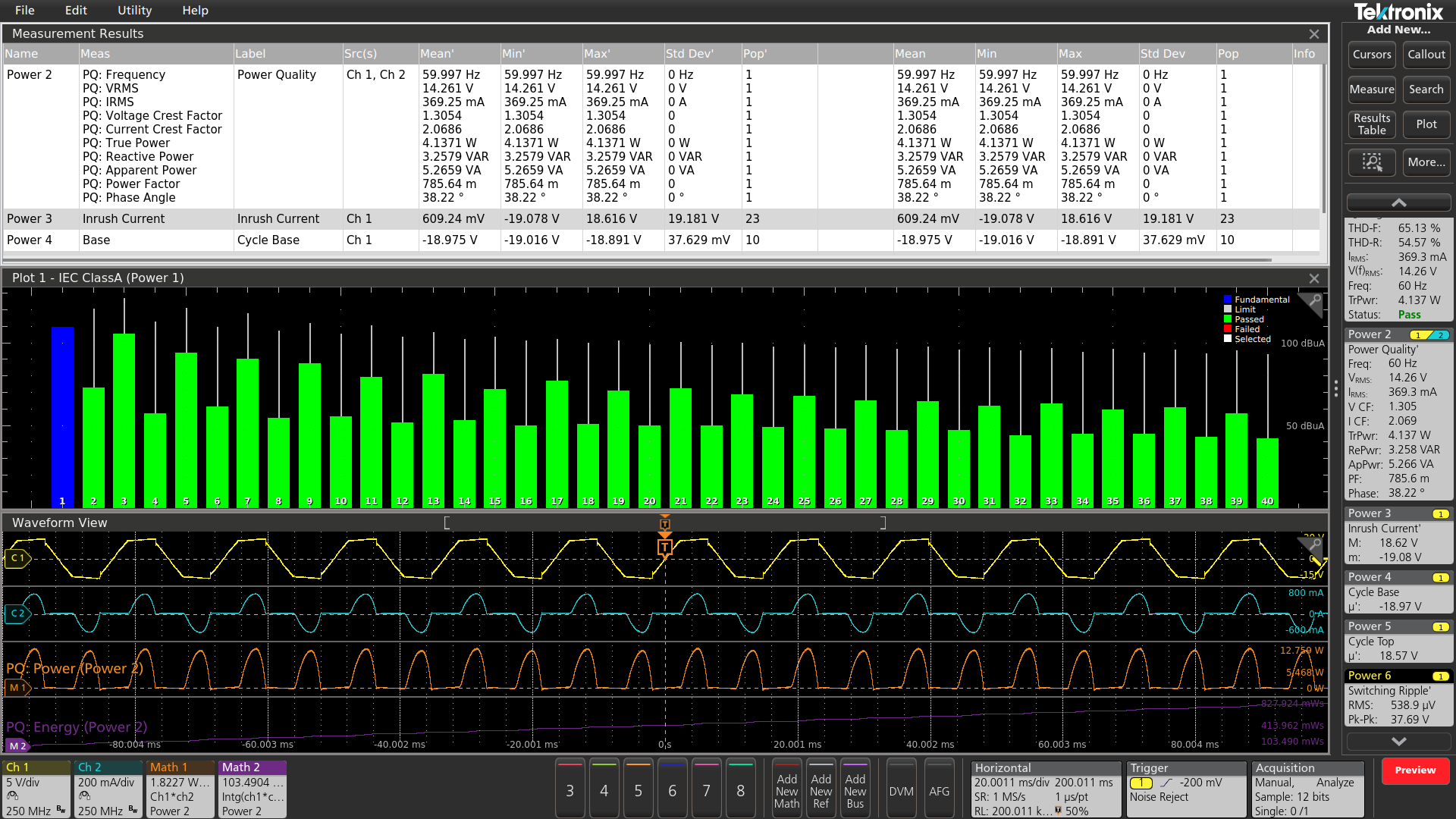Open the Cursors tool

coord(1371,54)
